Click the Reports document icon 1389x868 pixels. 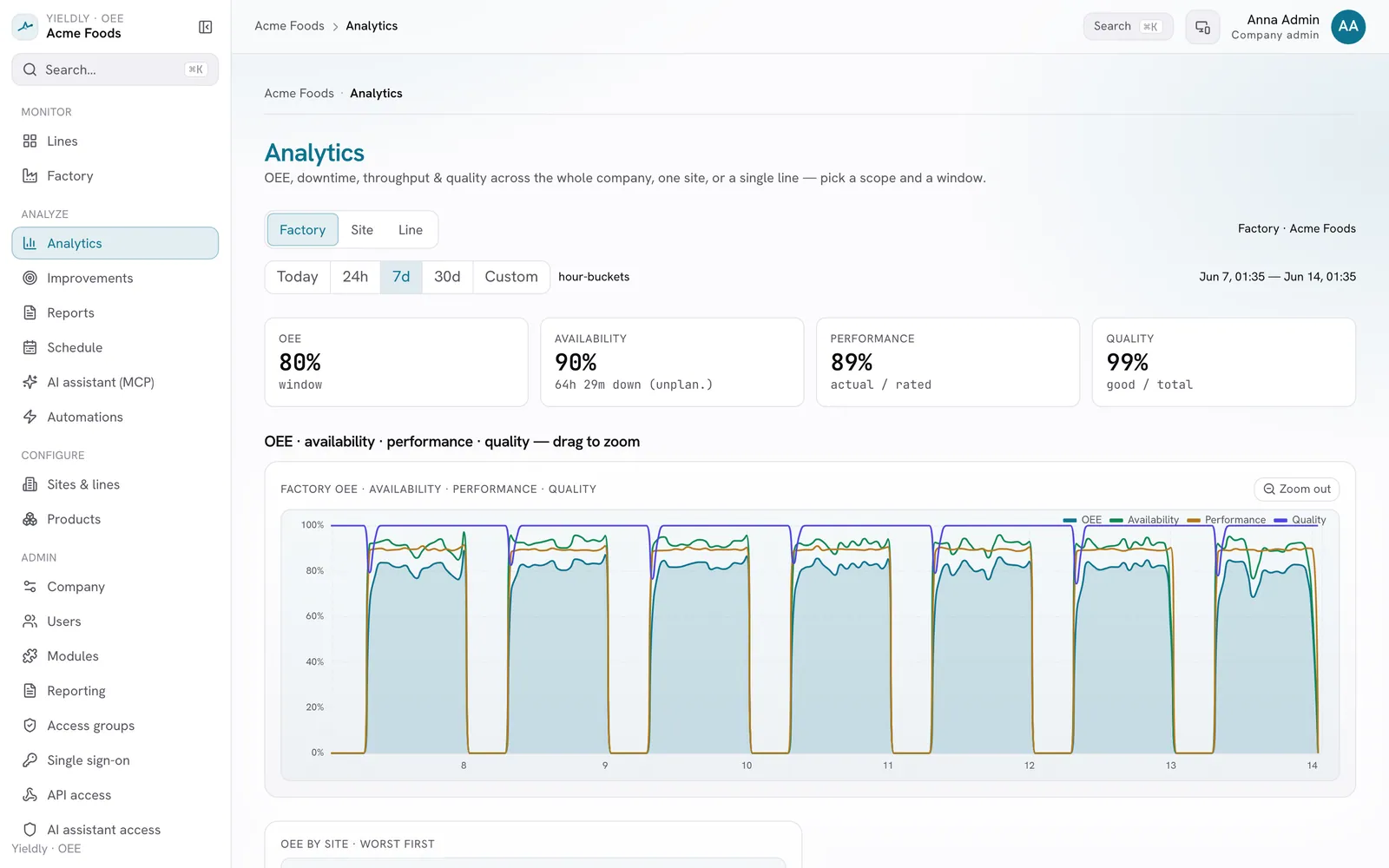point(30,312)
